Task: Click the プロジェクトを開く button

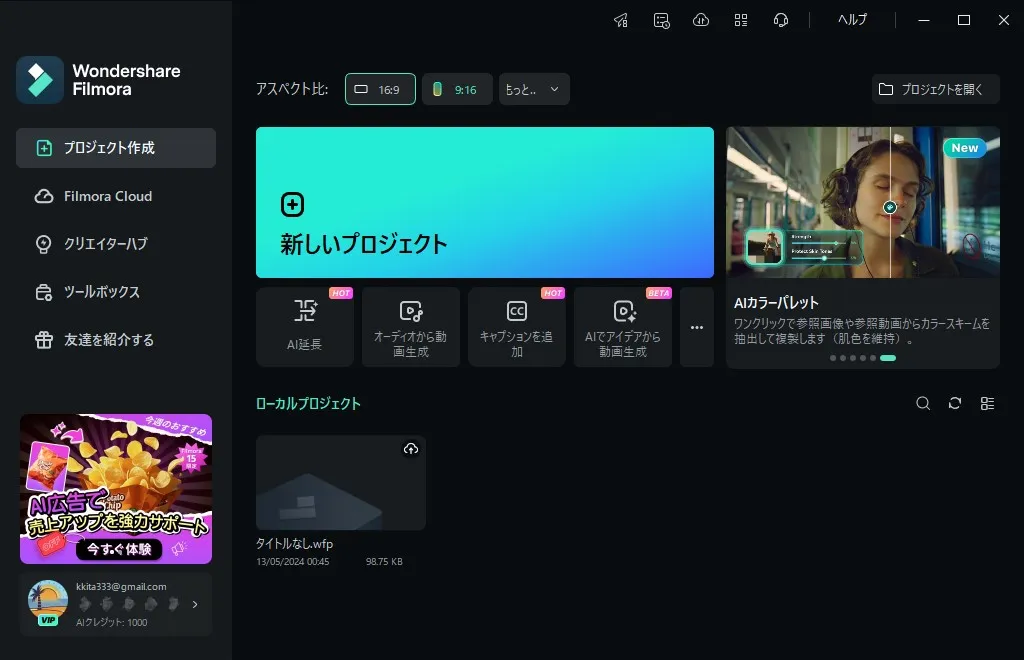Action: [935, 89]
